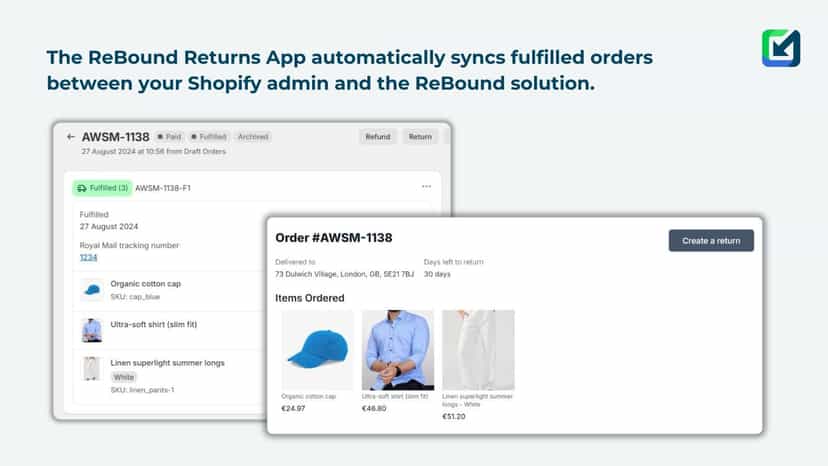Screen dimensions: 828x466
Task: Click the AWSM-1138-F1 fulfillment ID
Action: (163, 188)
